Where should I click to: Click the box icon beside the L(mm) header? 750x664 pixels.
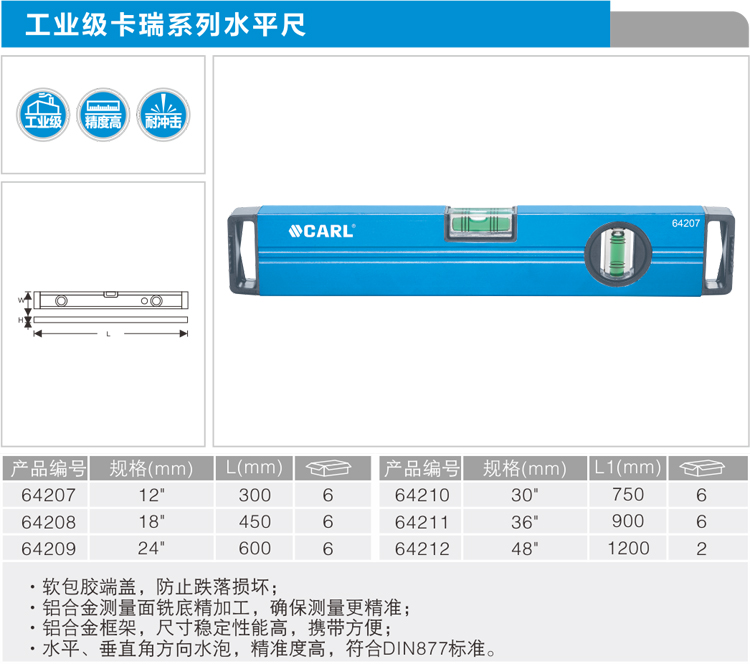coord(328,468)
